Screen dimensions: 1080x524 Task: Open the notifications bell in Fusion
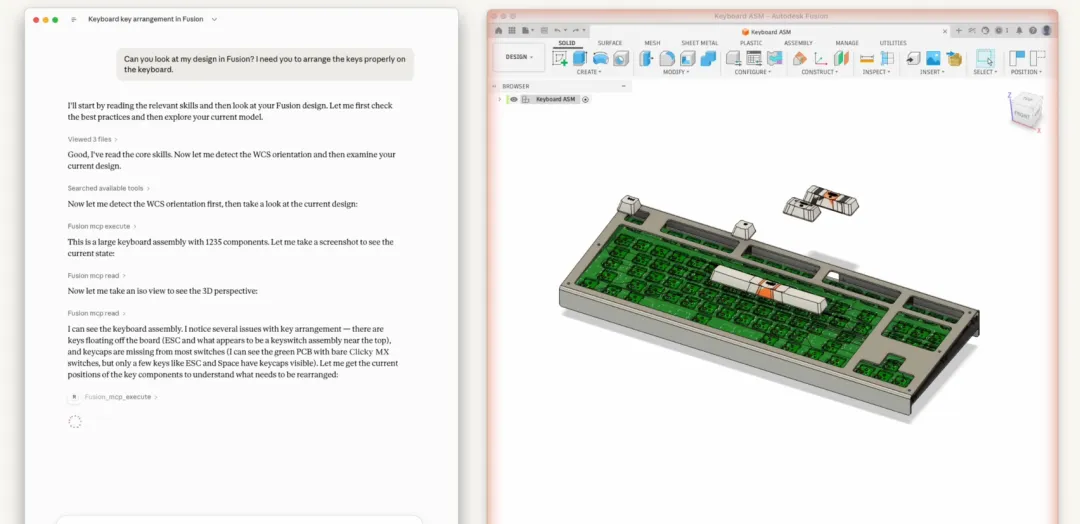(1019, 30)
